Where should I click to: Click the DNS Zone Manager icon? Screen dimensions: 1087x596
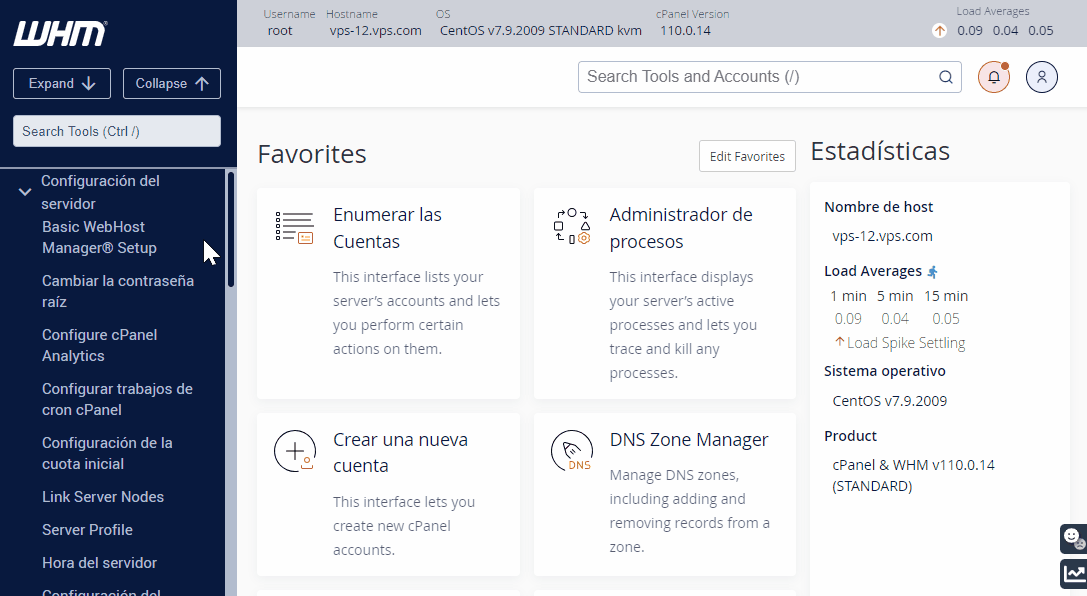[x=572, y=451]
